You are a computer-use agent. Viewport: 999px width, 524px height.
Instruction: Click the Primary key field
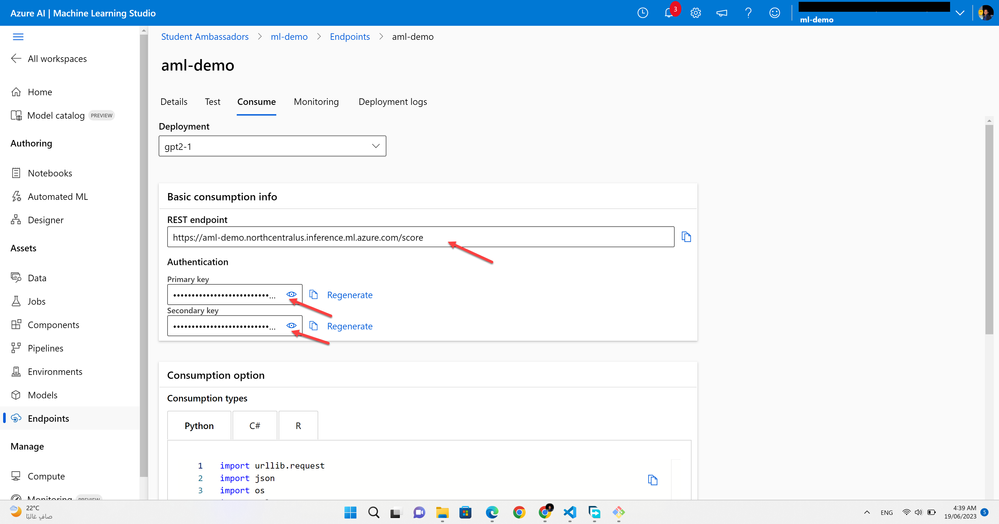(x=234, y=295)
